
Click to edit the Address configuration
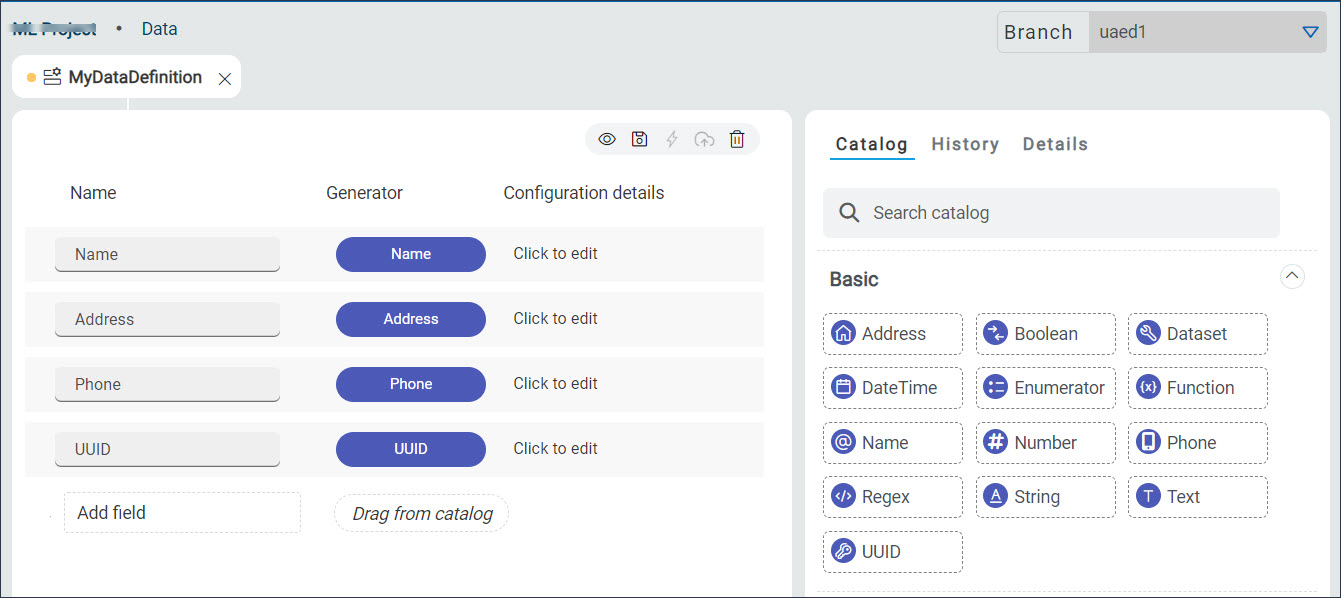[555, 318]
